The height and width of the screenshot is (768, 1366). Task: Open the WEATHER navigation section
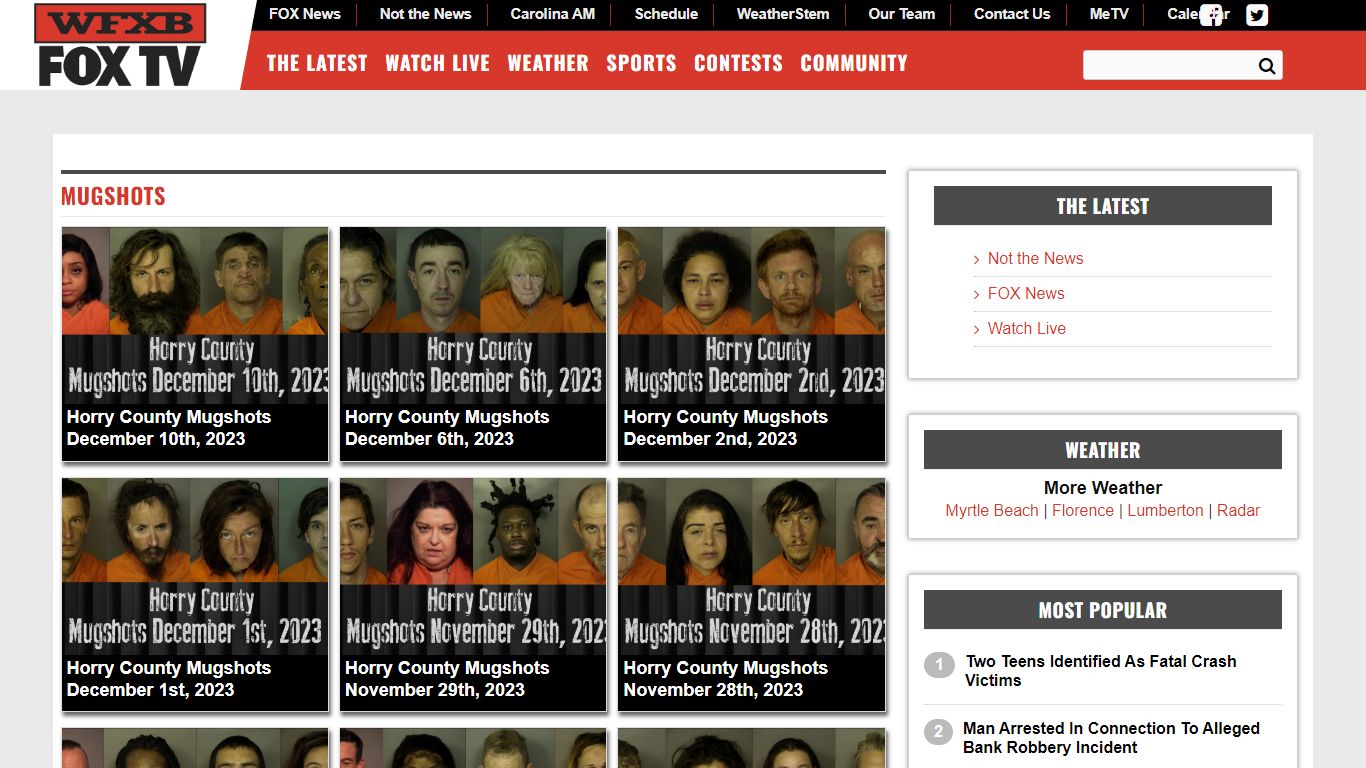point(548,63)
